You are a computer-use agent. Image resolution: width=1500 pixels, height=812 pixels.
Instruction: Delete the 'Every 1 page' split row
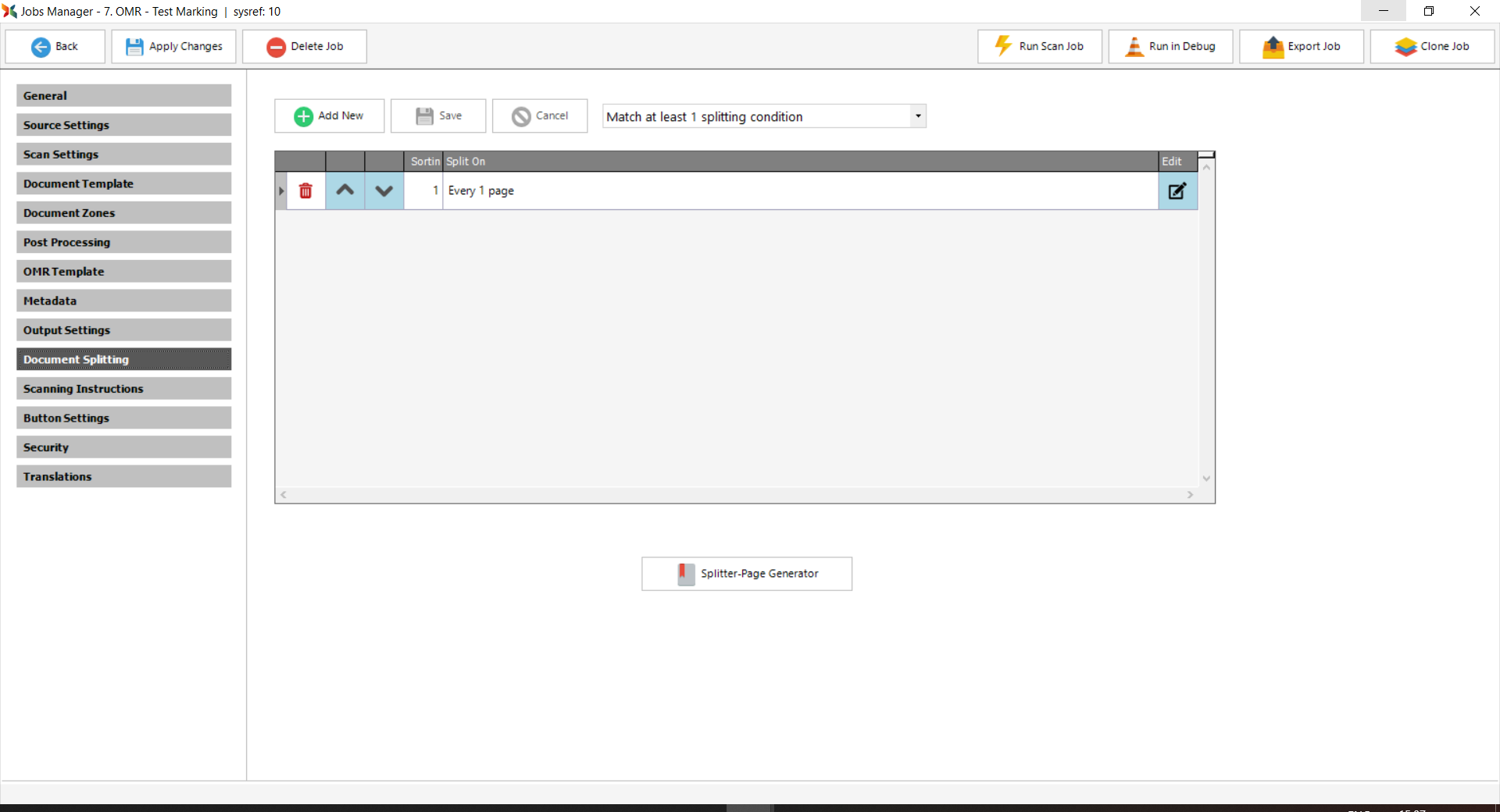point(305,191)
